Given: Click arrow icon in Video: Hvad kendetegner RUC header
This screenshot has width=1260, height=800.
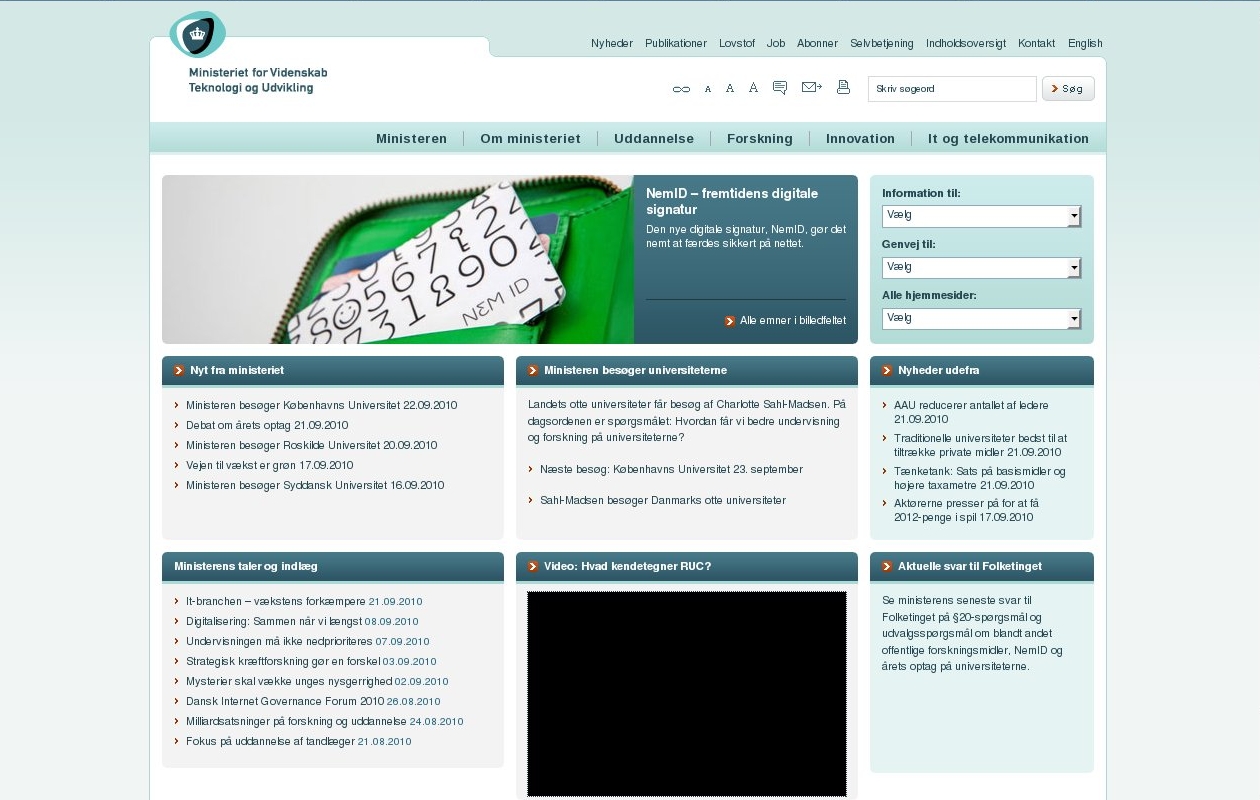Looking at the screenshot, I should [x=533, y=566].
